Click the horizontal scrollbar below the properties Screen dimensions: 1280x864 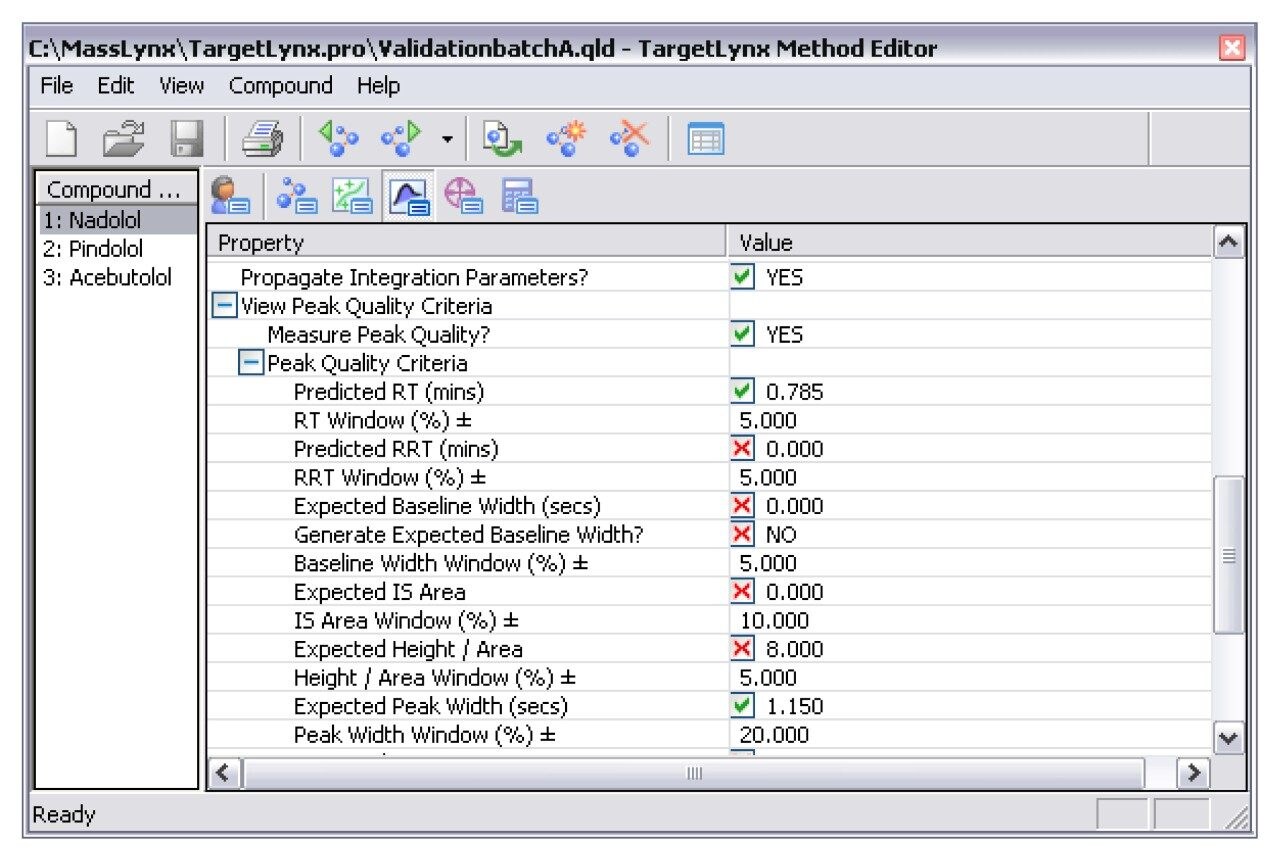click(x=694, y=773)
